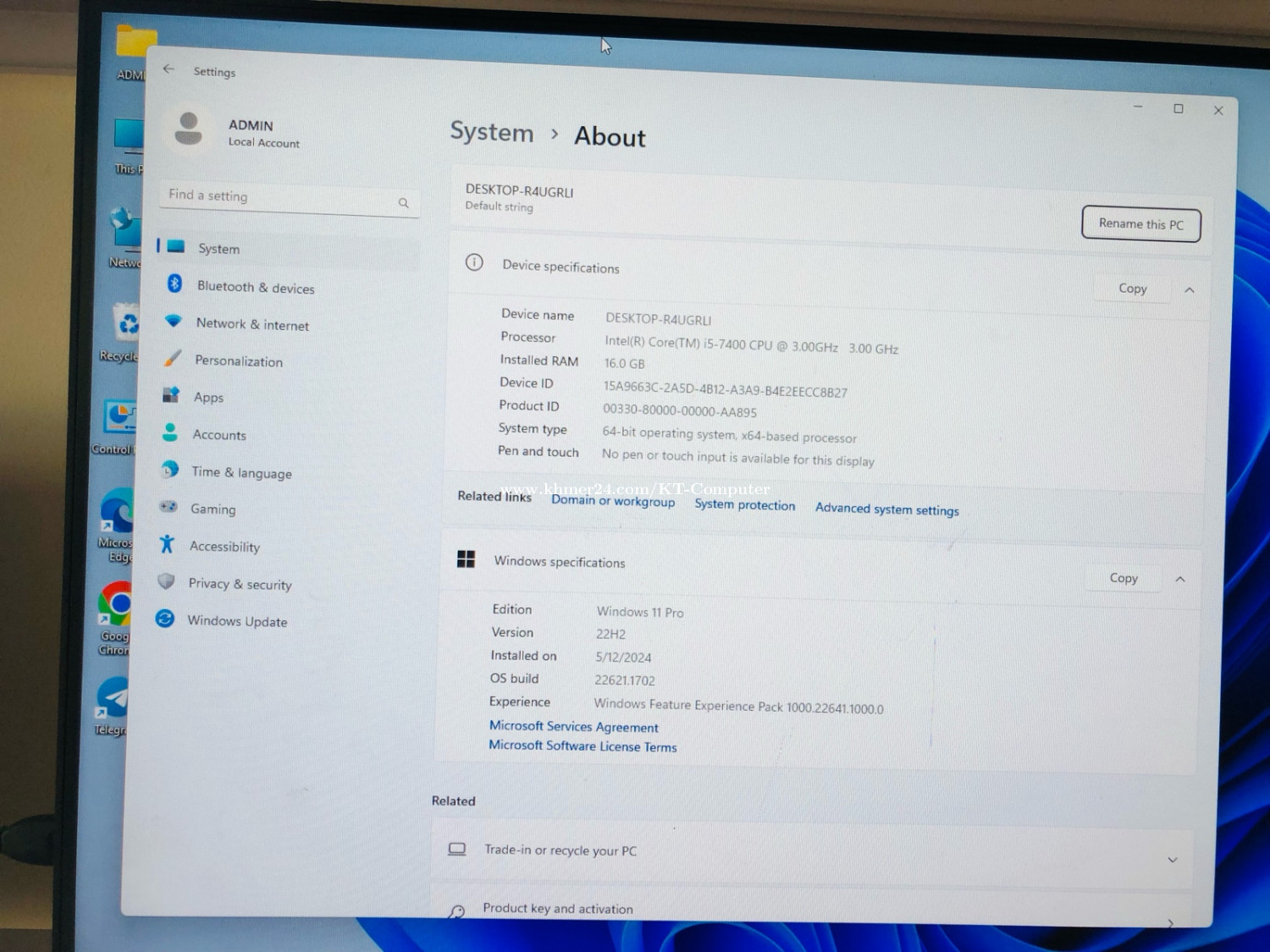Expand Trade-in or recycle your PC
Image resolution: width=1270 pixels, height=952 pixels.
(1173, 860)
